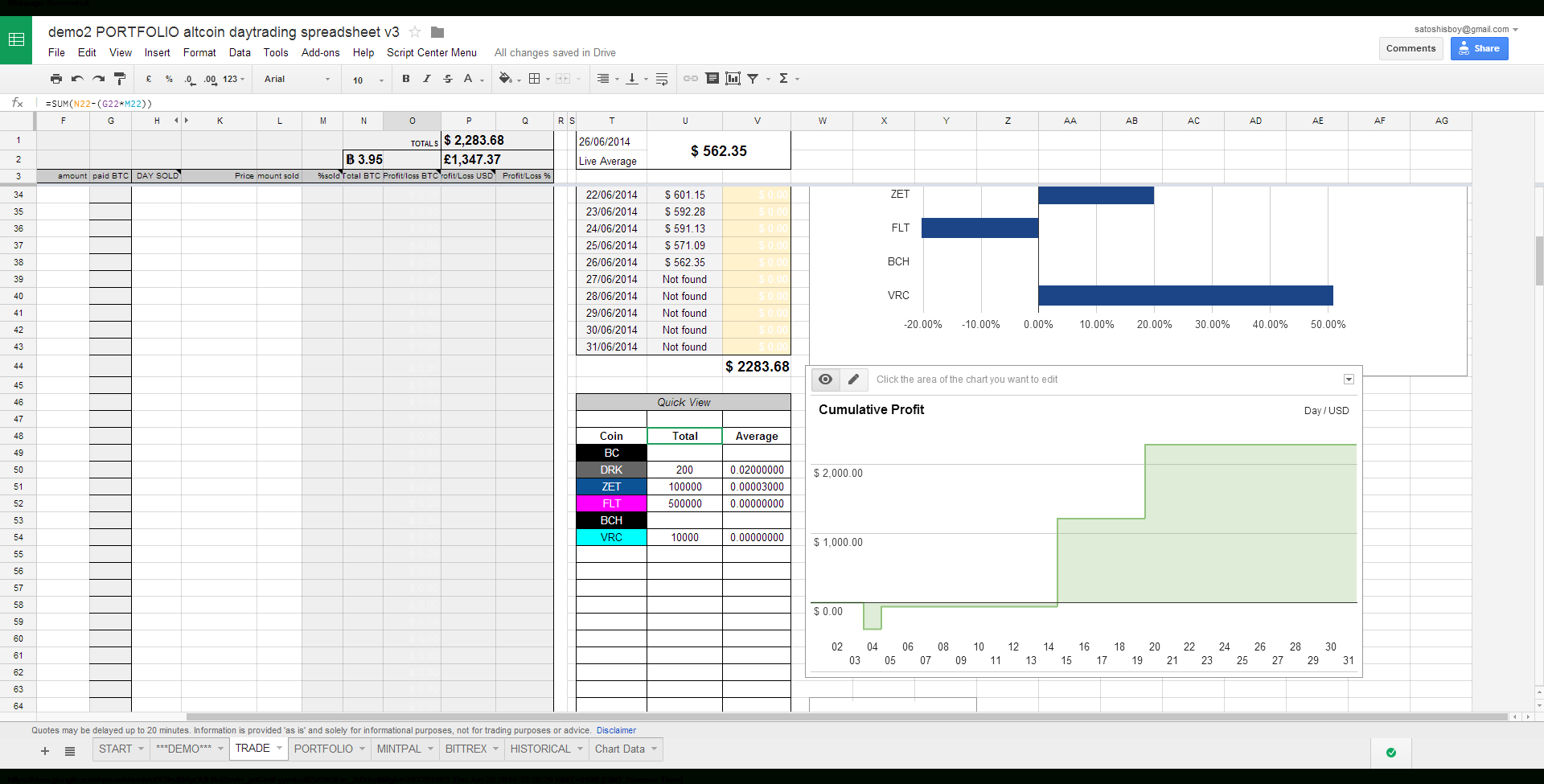This screenshot has height=784, width=1544.
Task: Toggle bold formatting
Action: point(406,79)
